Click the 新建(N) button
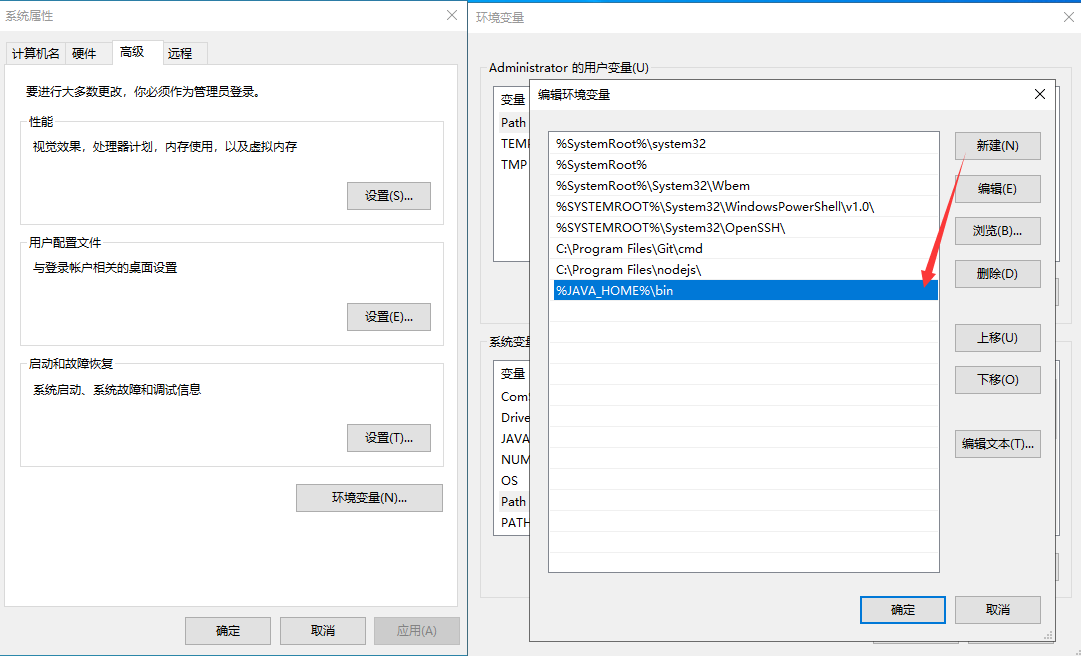 pyautogui.click(x=997, y=146)
